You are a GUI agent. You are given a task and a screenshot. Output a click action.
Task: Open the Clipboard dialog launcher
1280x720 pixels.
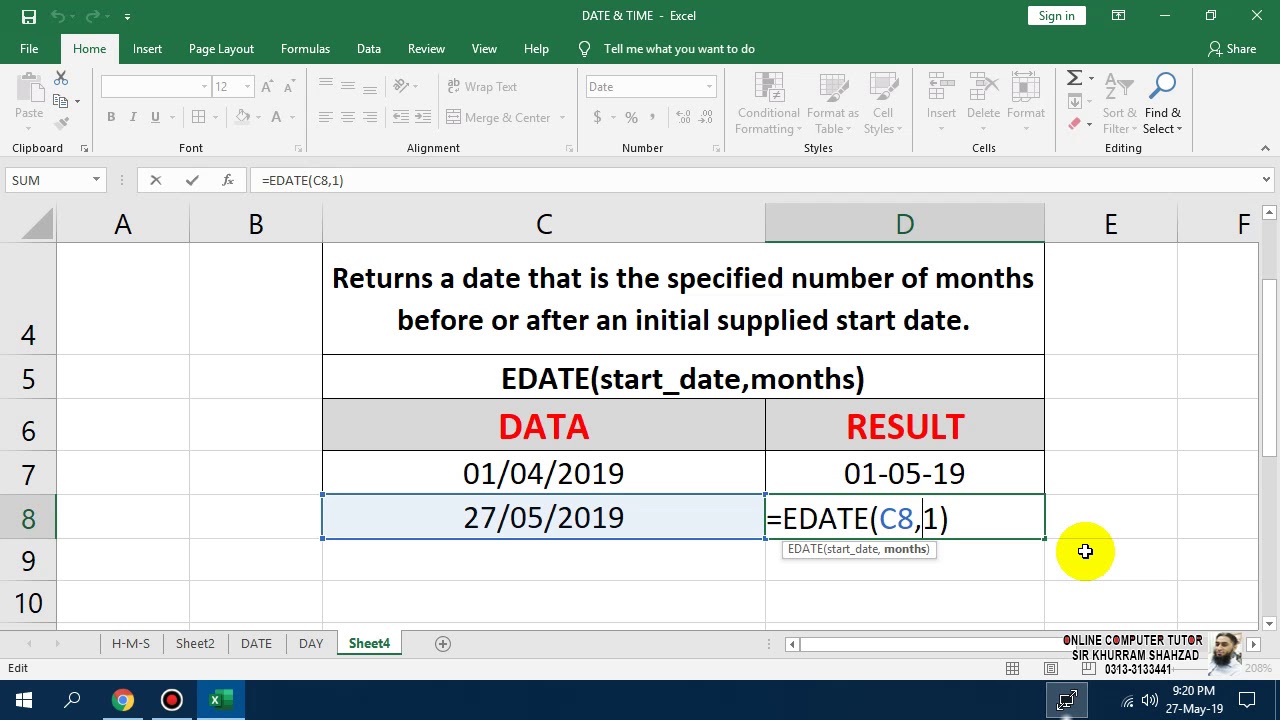(x=84, y=148)
